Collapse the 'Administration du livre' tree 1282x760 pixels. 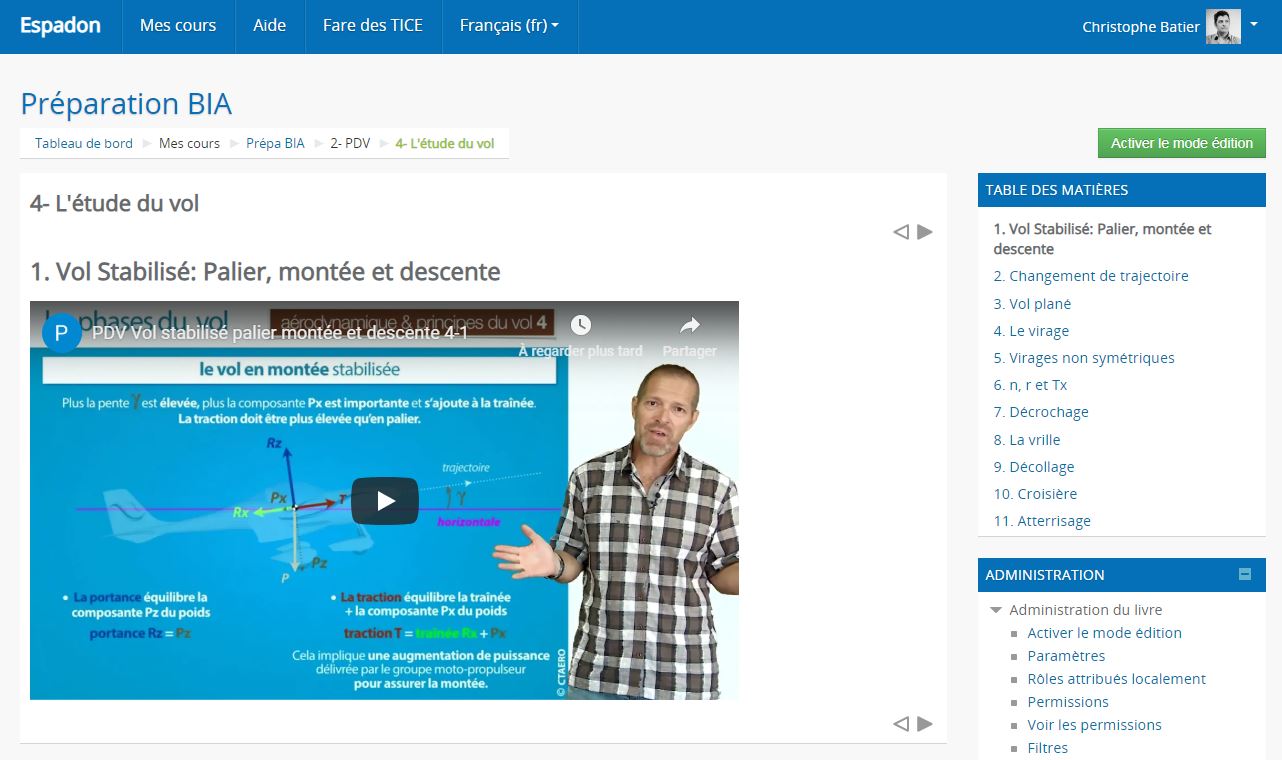coord(995,609)
